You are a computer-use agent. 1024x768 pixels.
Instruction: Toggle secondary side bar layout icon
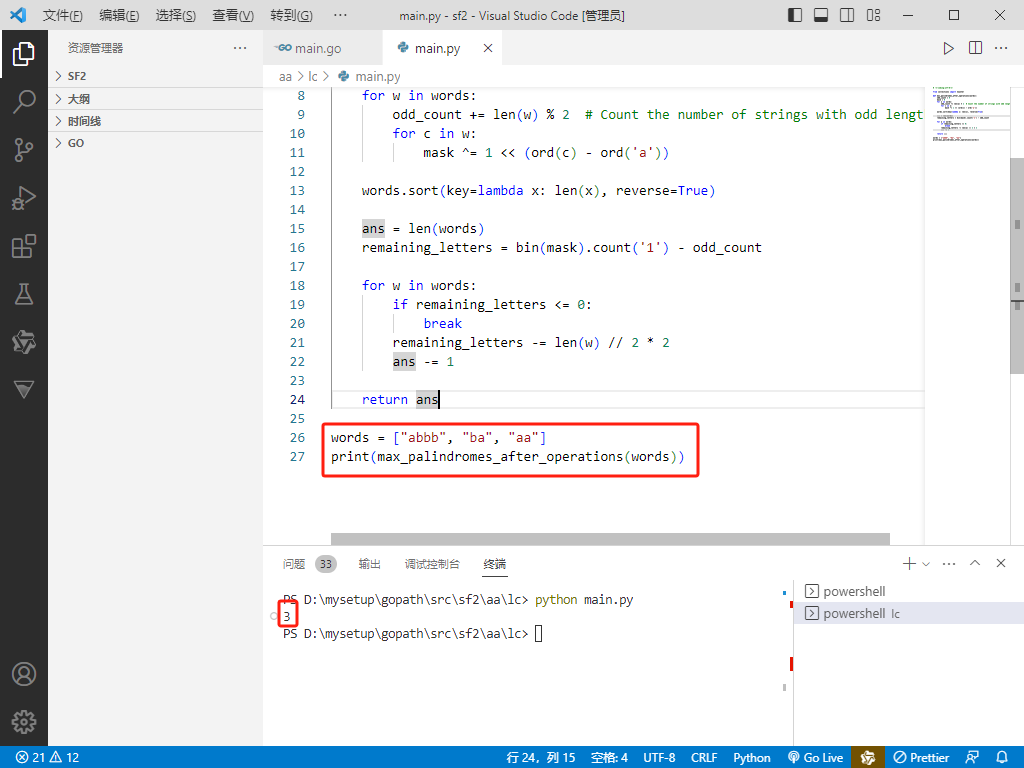click(847, 15)
